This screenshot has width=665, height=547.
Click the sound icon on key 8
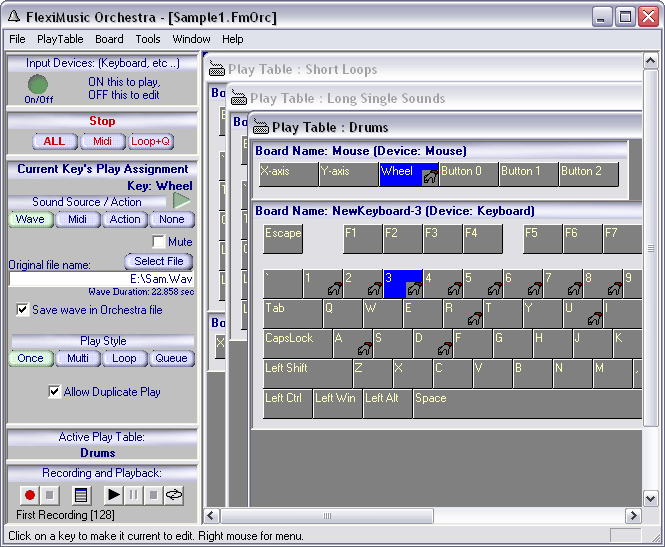pos(615,288)
